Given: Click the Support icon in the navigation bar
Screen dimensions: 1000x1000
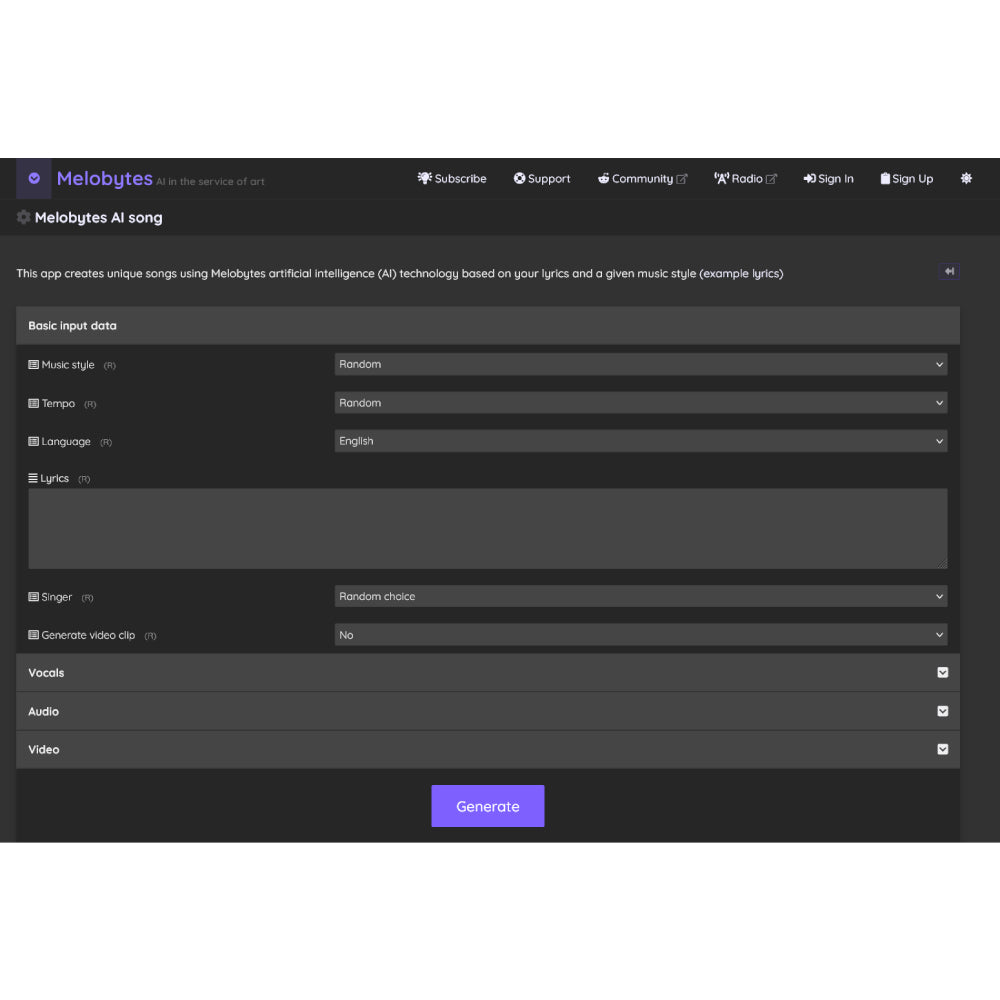Looking at the screenshot, I should [x=518, y=178].
